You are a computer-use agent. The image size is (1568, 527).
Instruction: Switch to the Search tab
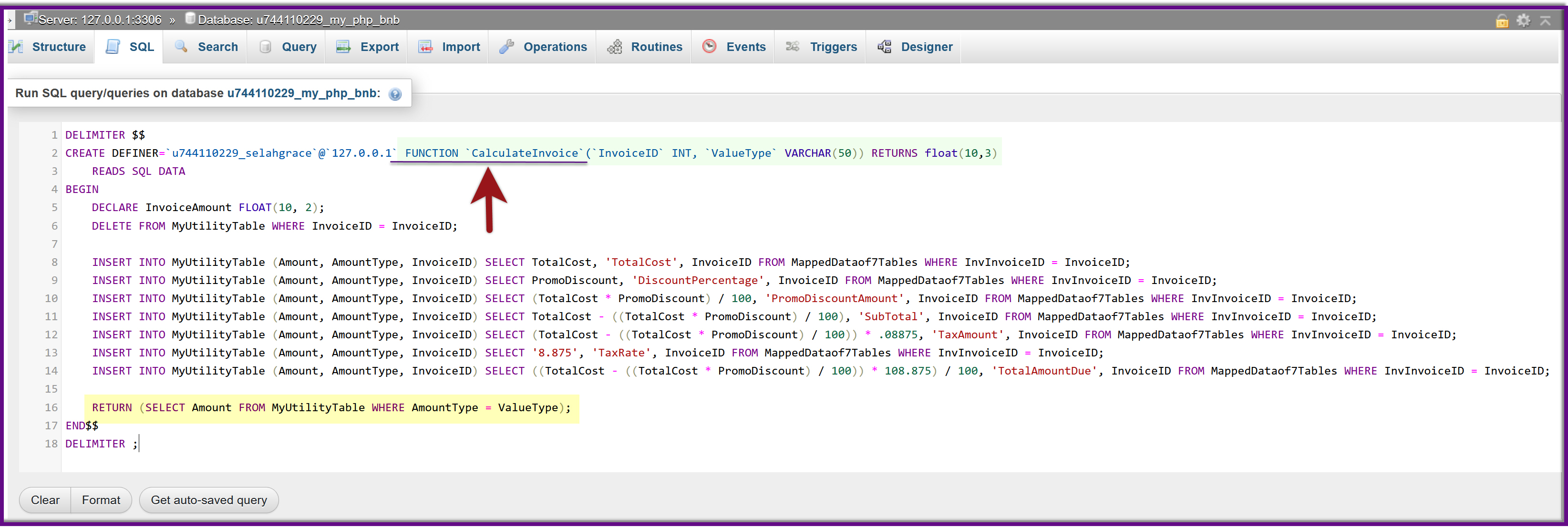[x=206, y=47]
